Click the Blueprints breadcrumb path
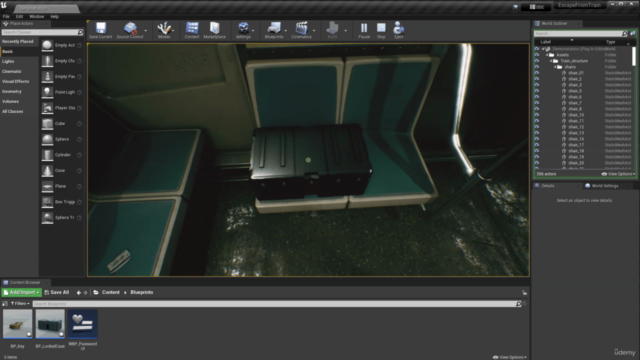The width and height of the screenshot is (640, 360). coord(142,292)
